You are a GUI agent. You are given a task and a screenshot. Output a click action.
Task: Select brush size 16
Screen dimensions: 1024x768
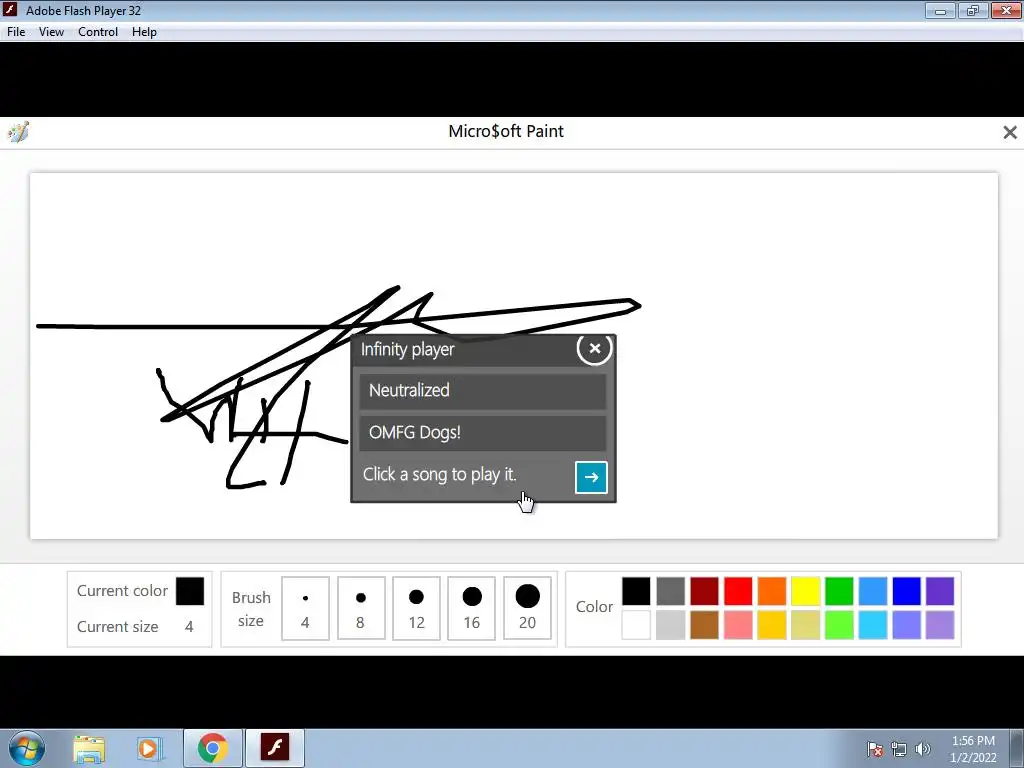[x=472, y=608]
